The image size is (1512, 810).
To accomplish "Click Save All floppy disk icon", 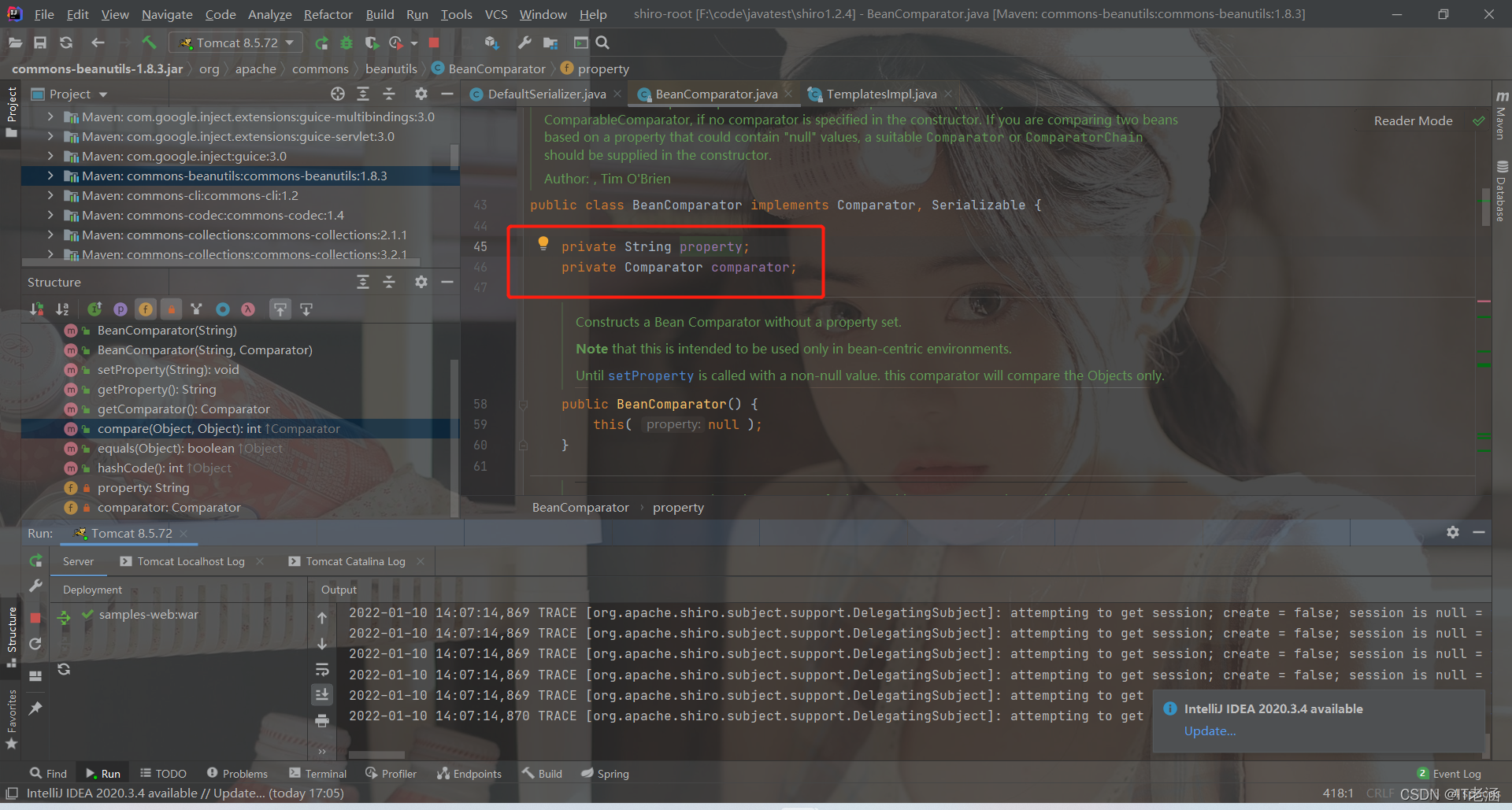I will (40, 43).
